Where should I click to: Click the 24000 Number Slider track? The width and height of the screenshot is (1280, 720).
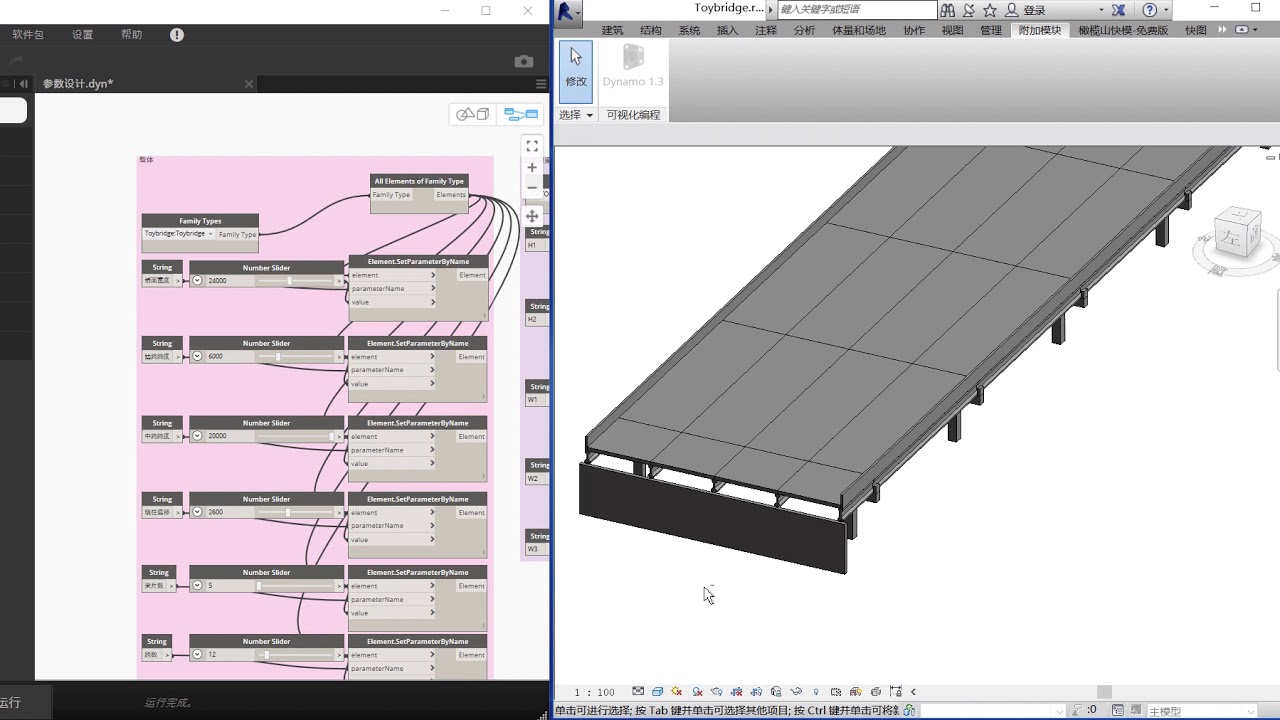click(x=297, y=281)
